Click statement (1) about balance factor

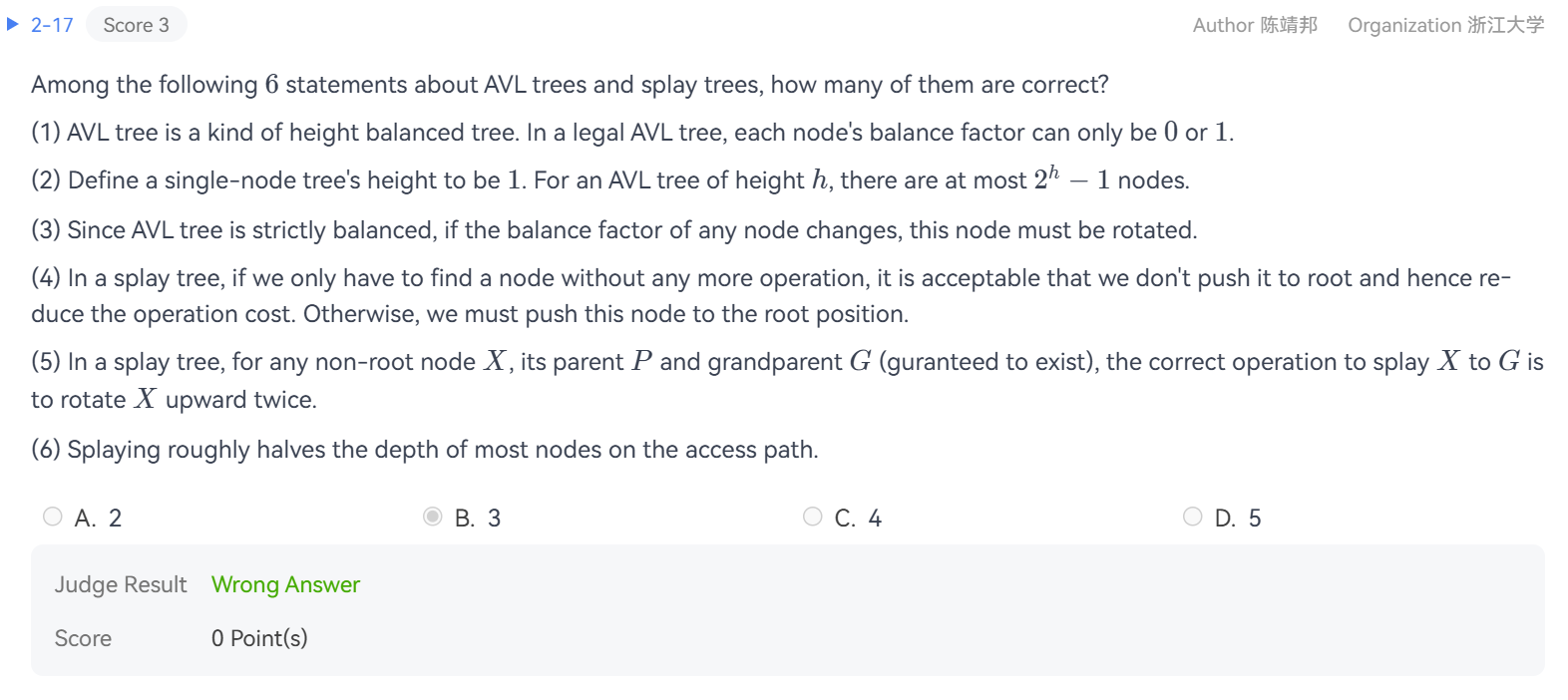(x=631, y=133)
